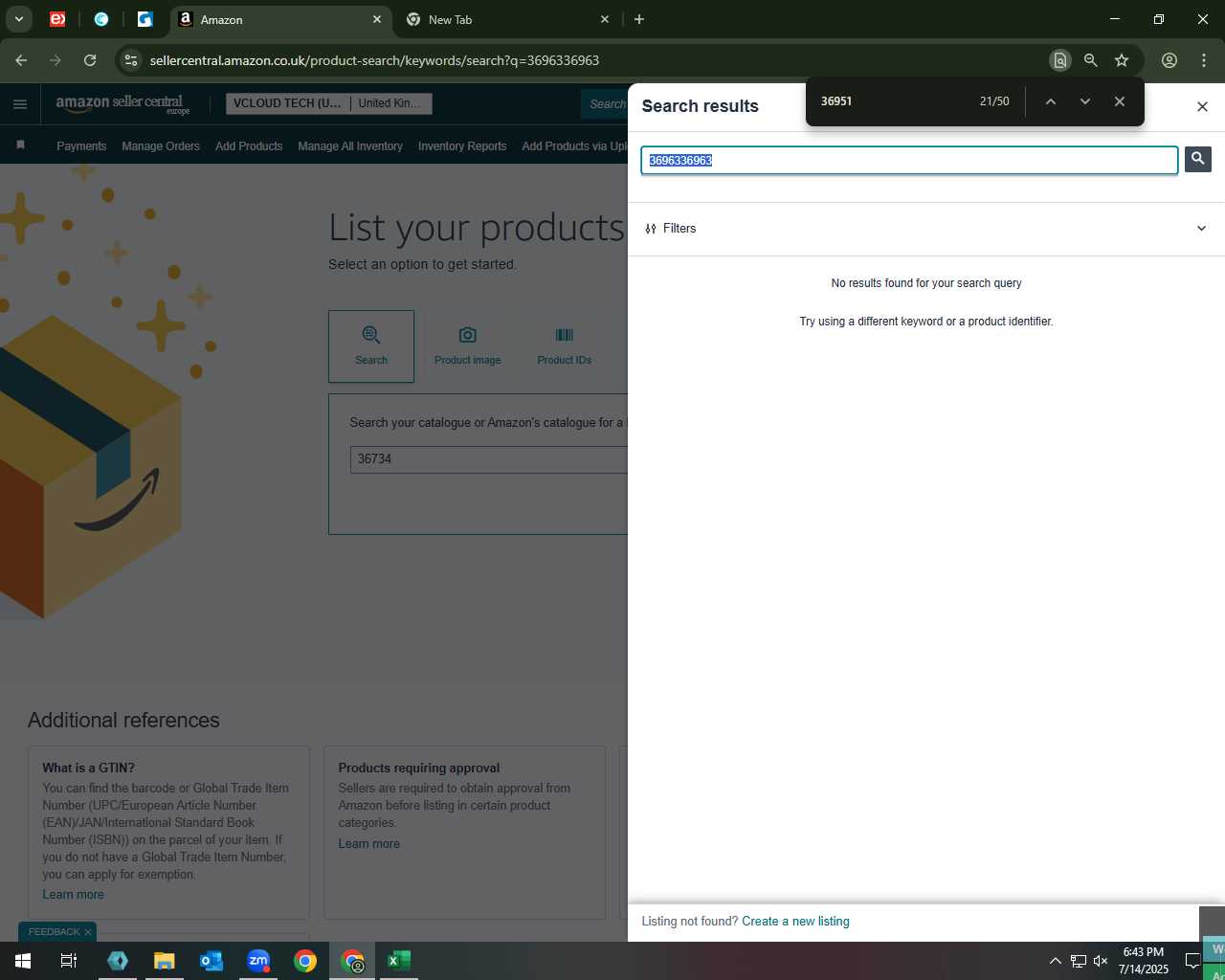Click the muted volume tray icon
This screenshot has width=1225, height=980.
tap(1101, 961)
